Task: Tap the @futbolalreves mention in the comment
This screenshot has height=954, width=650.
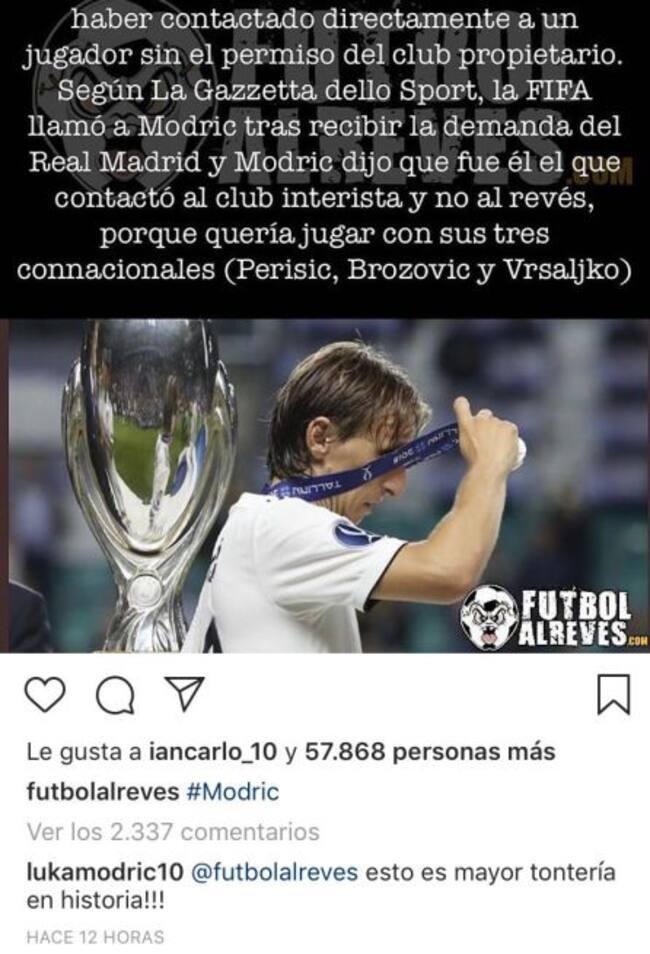Action: pyautogui.click(x=274, y=872)
